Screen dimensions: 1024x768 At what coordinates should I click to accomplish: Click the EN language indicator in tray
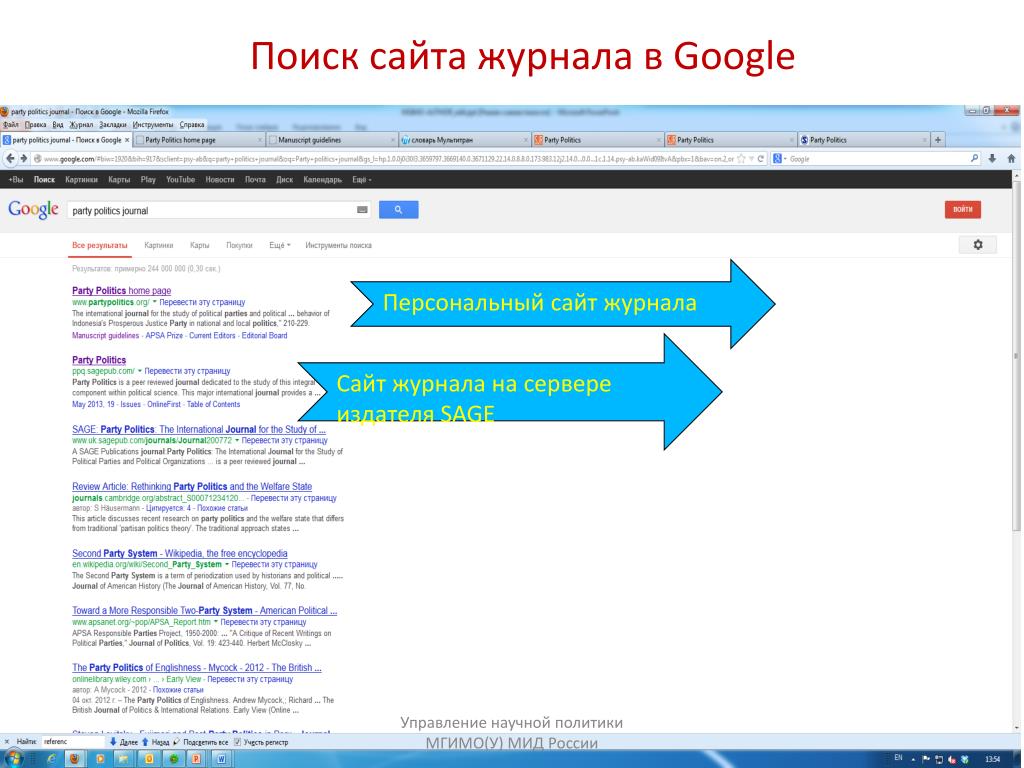[x=898, y=758]
